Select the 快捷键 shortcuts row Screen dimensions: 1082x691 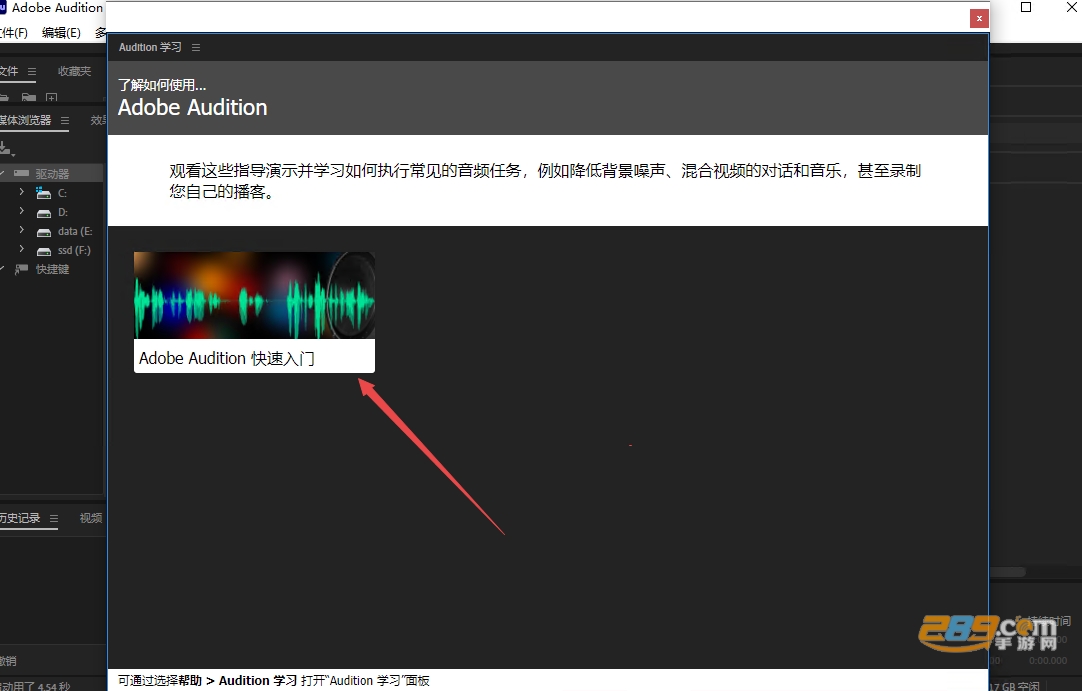tap(52, 269)
